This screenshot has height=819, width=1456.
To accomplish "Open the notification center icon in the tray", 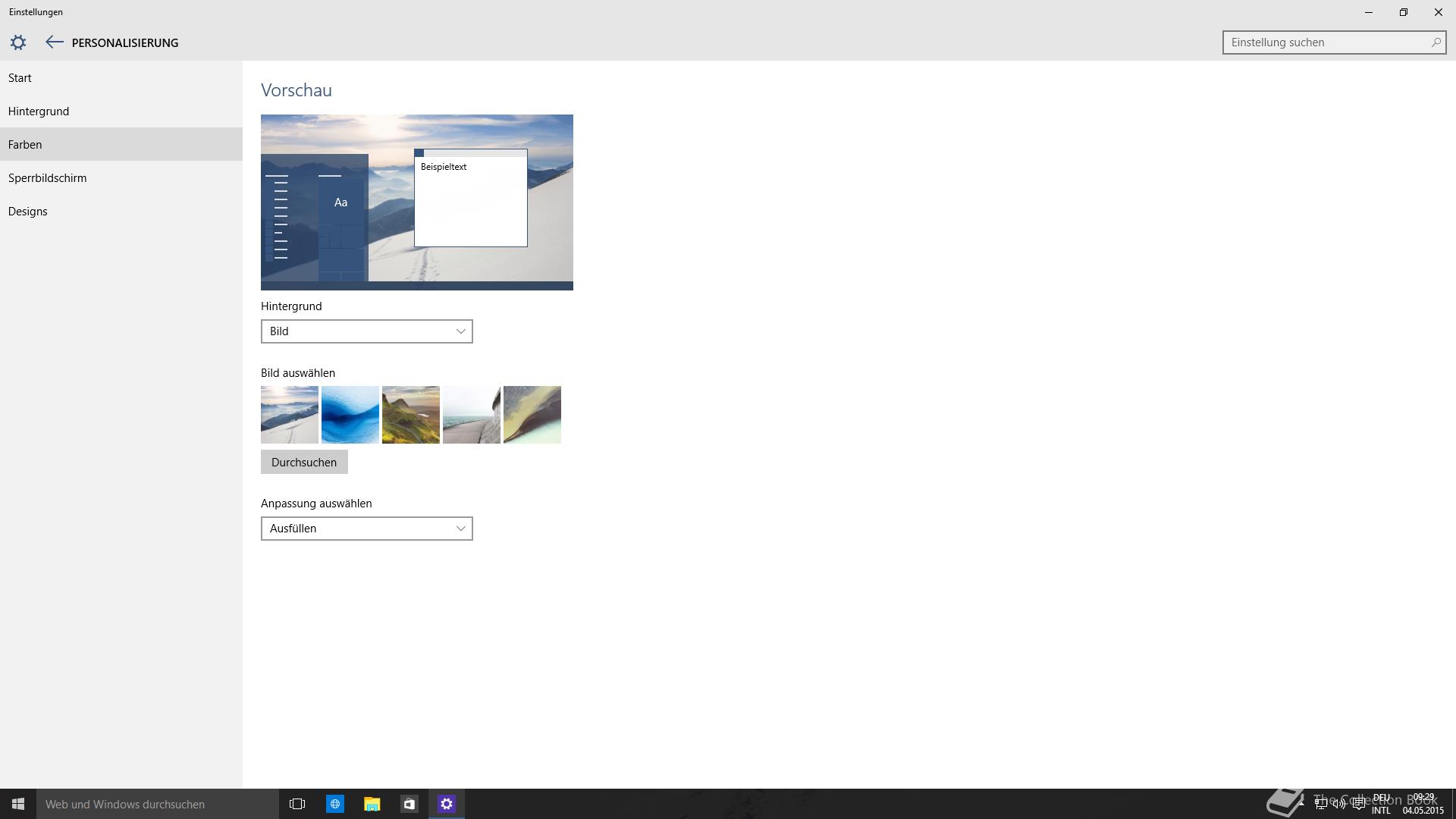I will tap(1359, 804).
